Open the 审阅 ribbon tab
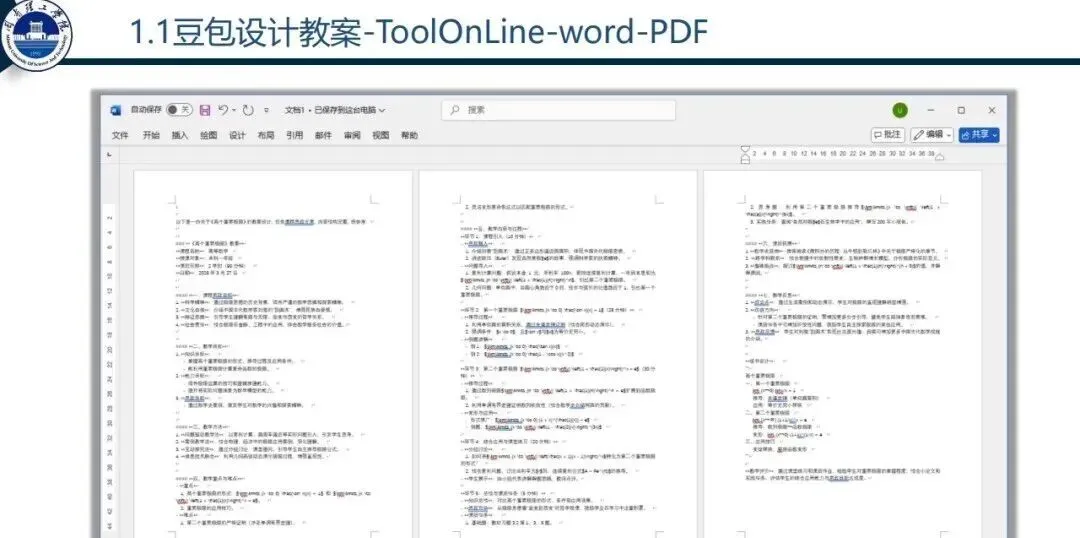The height and width of the screenshot is (538, 1080). point(352,135)
